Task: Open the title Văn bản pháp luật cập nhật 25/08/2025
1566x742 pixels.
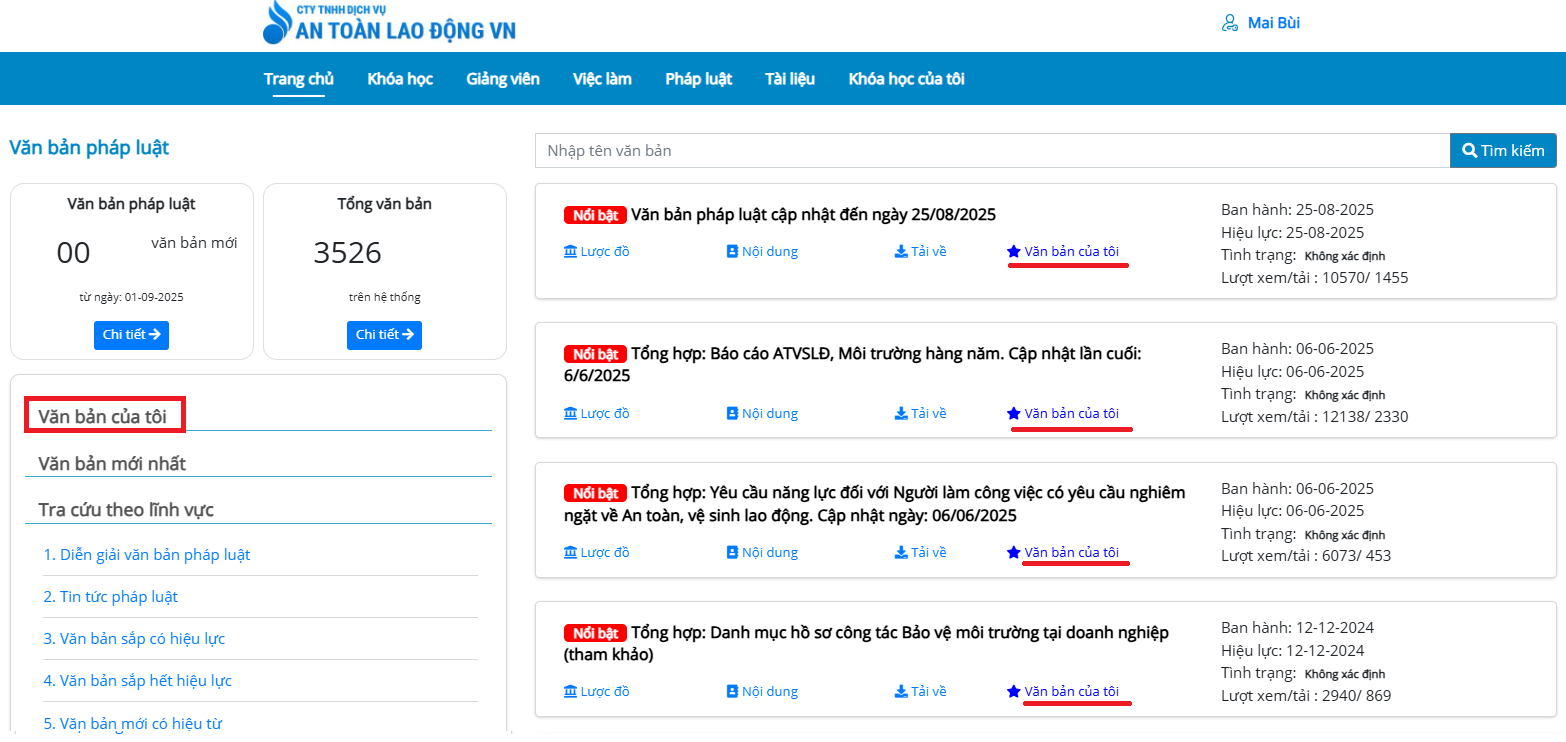Action: (812, 214)
